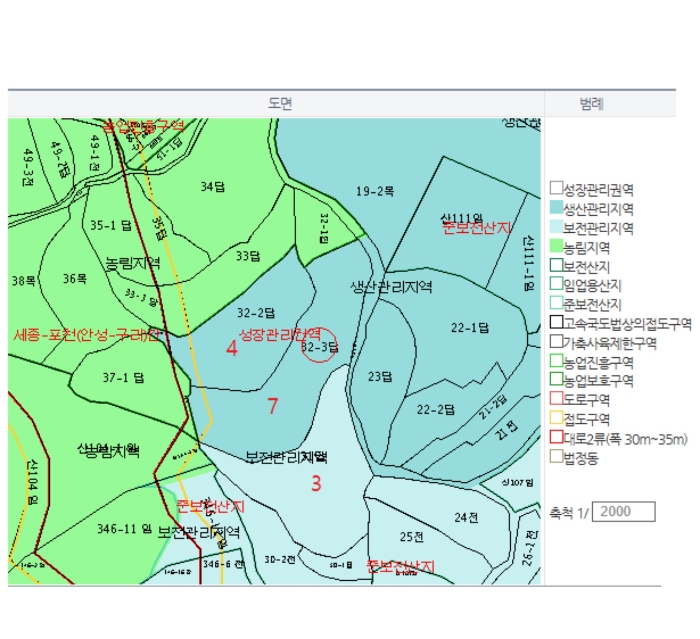Select parcel 23답 on the map
This screenshot has width=700, height=639.
pos(380,377)
